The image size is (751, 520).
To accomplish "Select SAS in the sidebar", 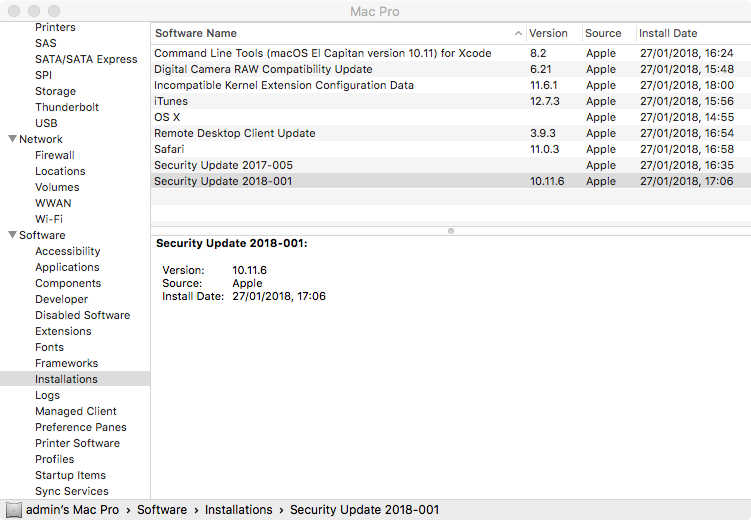I will pos(46,43).
